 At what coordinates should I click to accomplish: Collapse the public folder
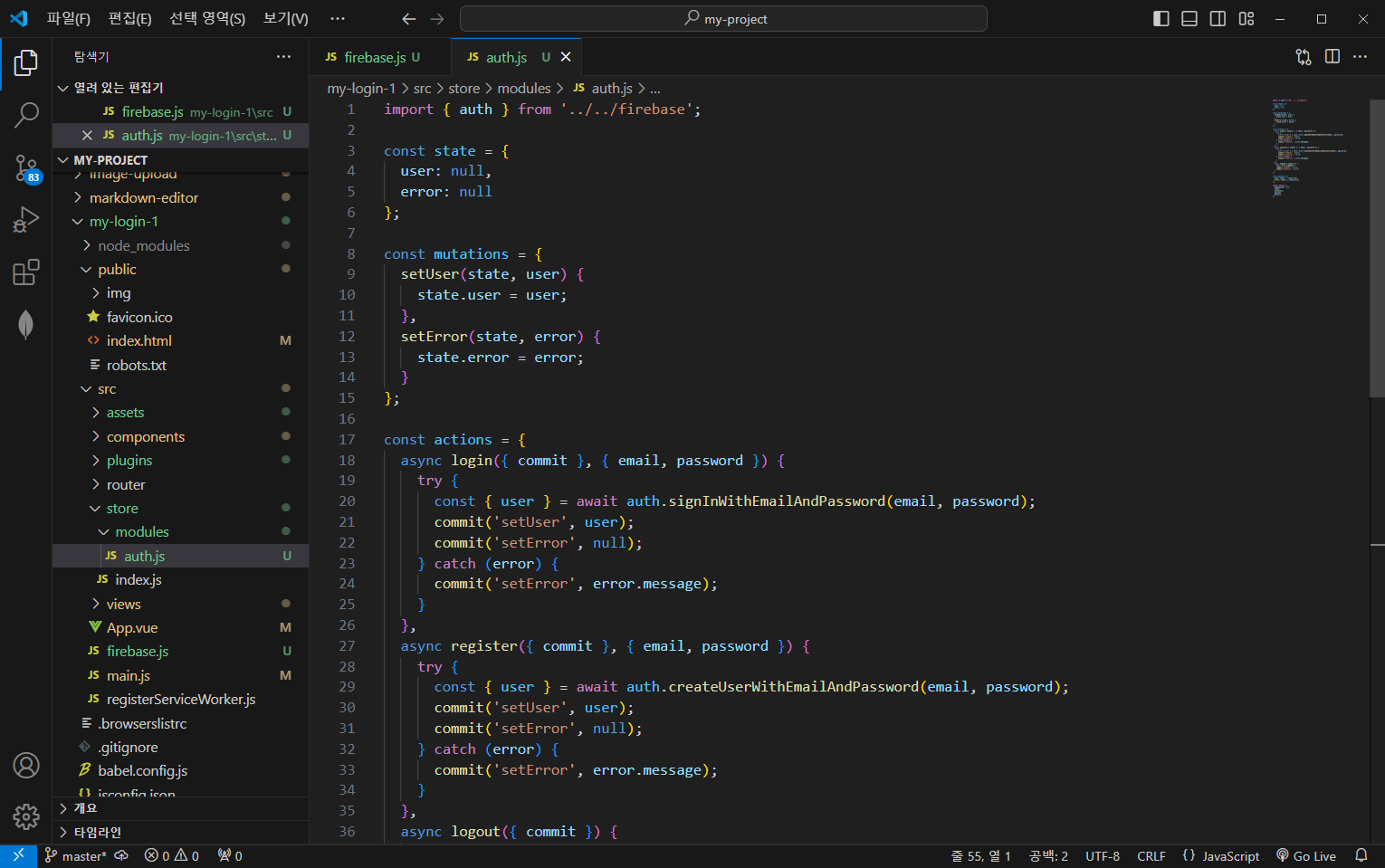tap(180, 270)
